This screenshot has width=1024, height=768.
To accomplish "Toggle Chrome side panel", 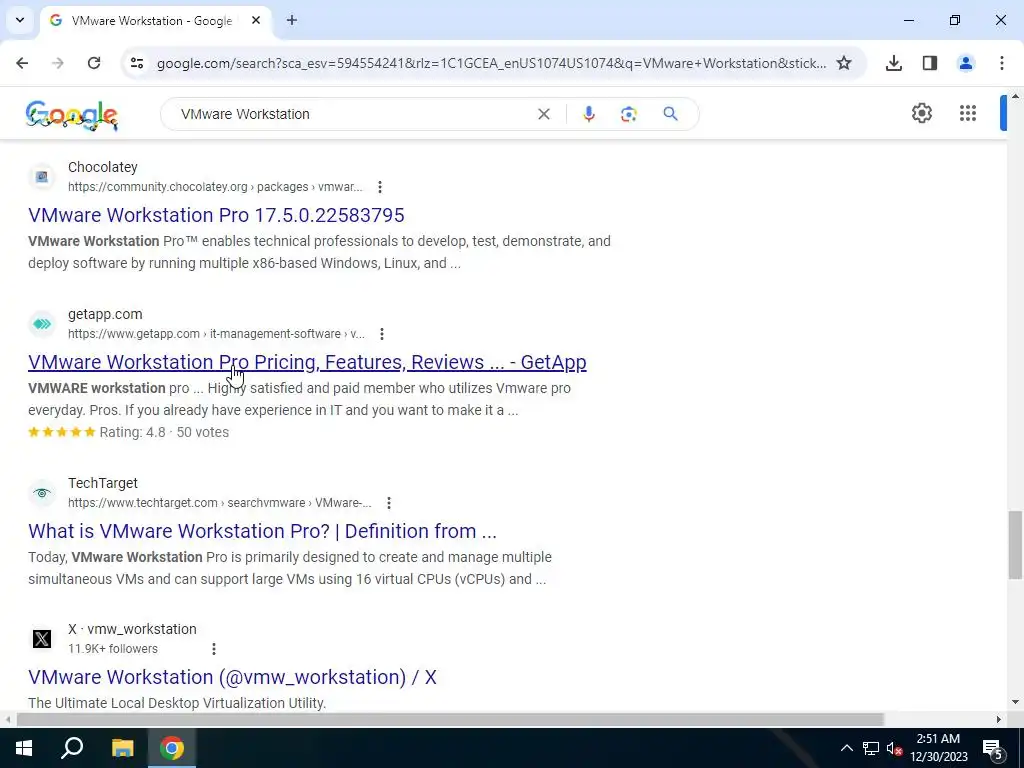I will [x=930, y=63].
